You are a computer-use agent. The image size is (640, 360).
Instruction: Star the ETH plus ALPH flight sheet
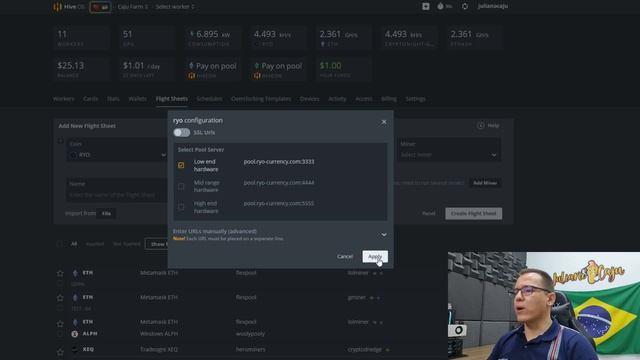tap(60, 324)
